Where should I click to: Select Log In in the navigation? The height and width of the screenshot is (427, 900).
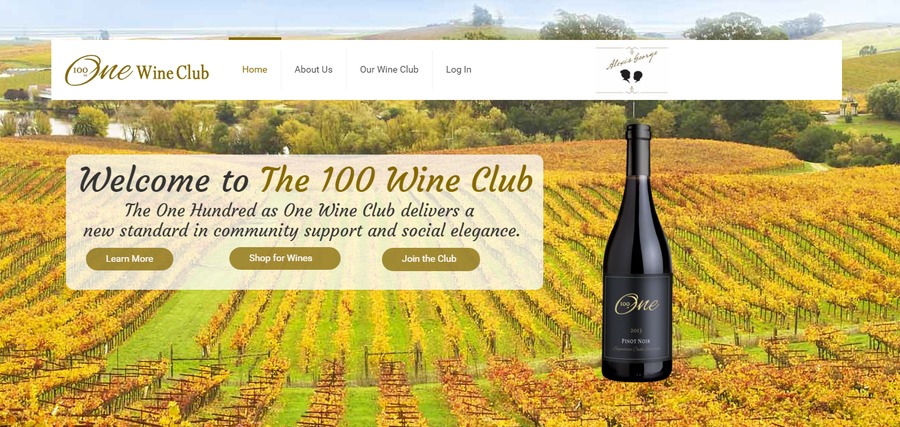pyautogui.click(x=459, y=69)
